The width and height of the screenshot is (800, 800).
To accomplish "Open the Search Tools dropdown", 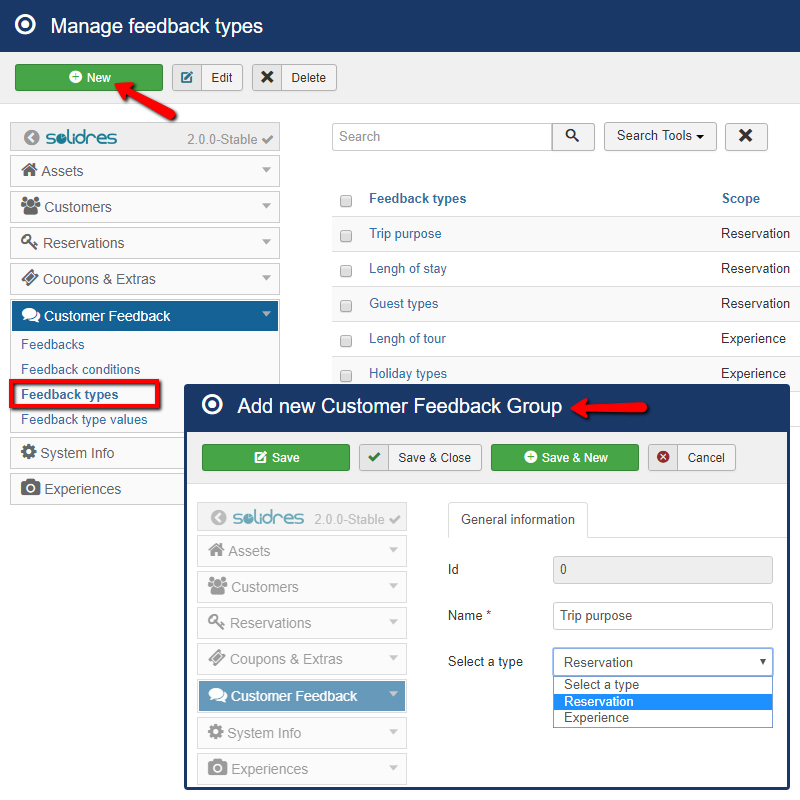I will [x=660, y=136].
